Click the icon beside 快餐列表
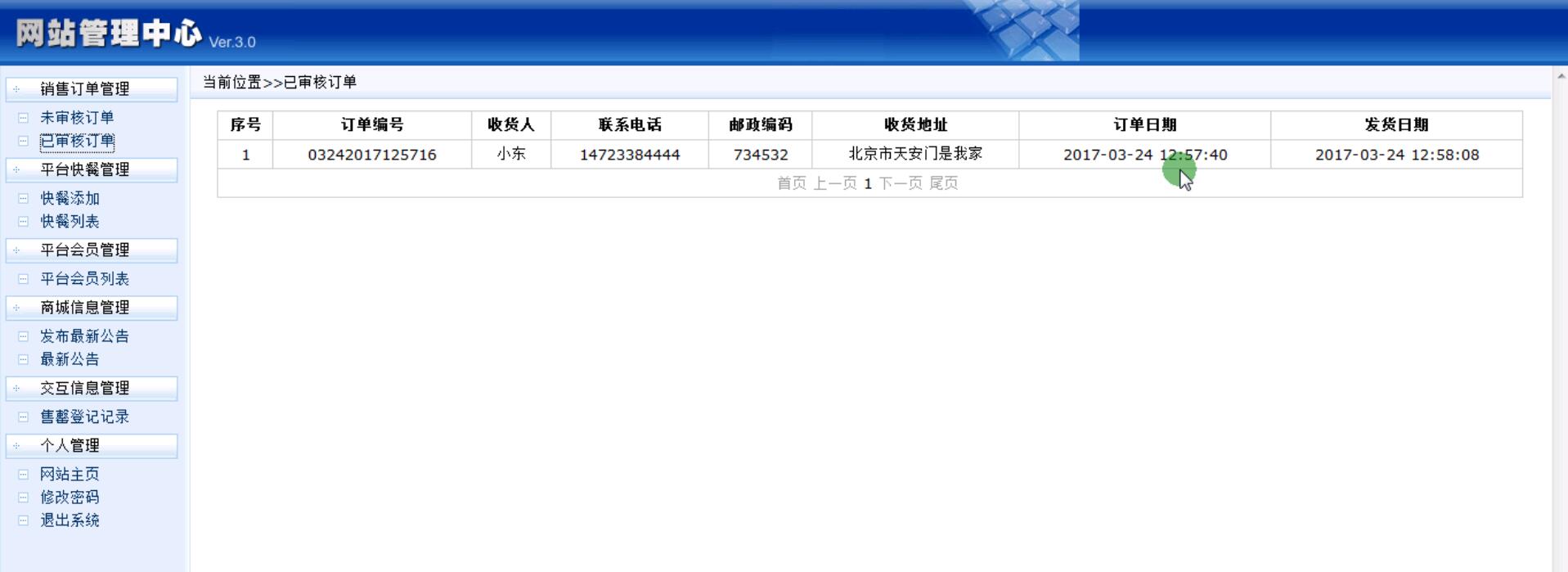 pos(23,221)
